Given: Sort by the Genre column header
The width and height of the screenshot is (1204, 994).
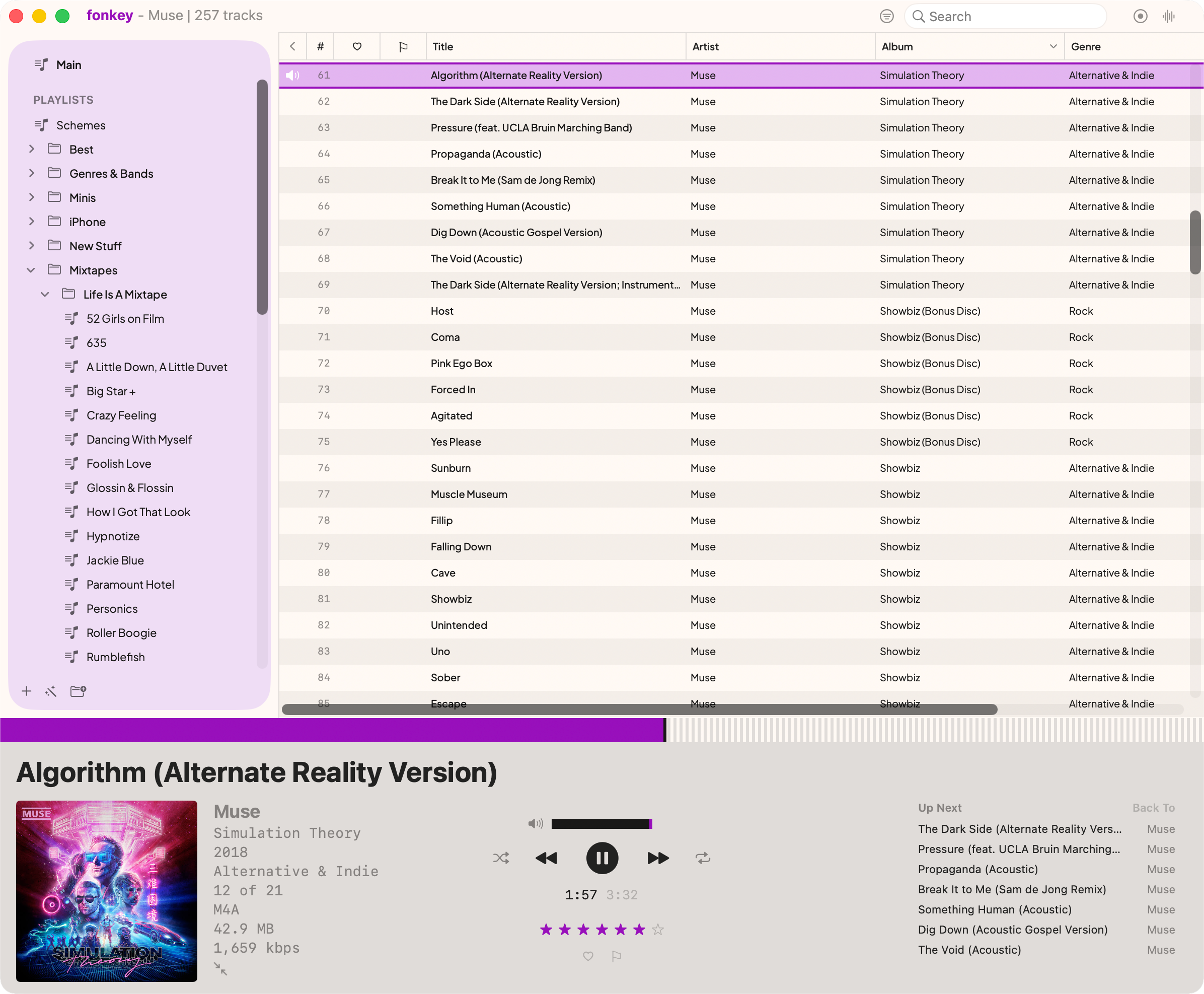Looking at the screenshot, I should (1133, 46).
